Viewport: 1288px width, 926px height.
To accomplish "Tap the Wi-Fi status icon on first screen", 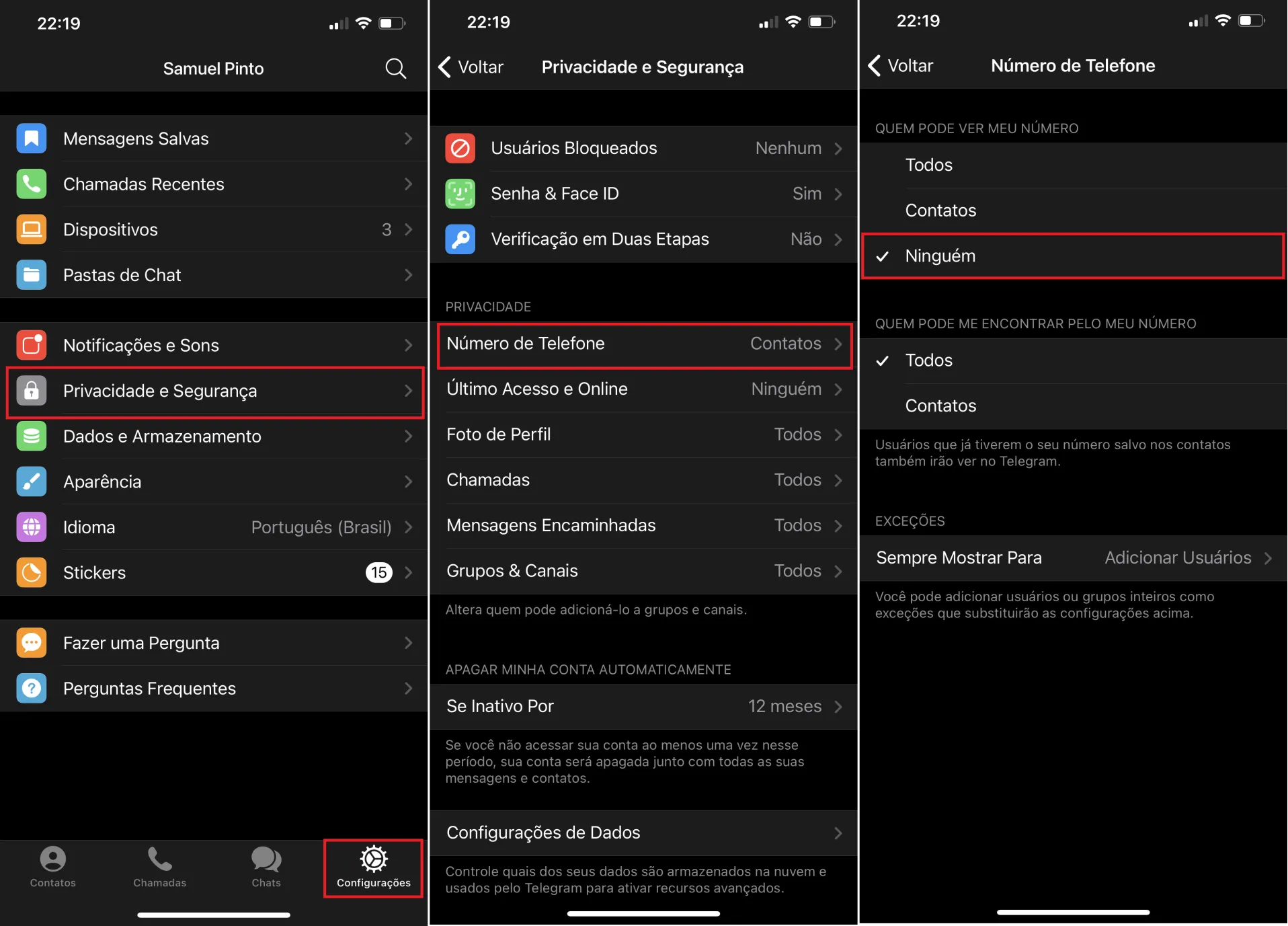I will (x=363, y=24).
